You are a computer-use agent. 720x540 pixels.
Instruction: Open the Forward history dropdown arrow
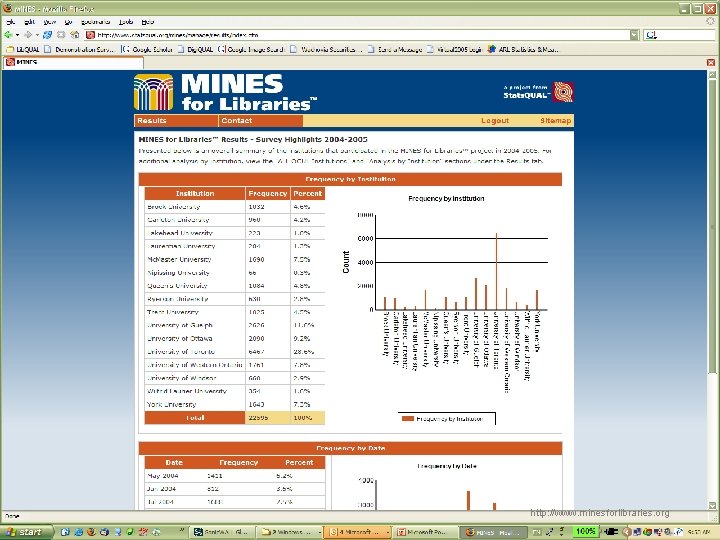[37, 35]
